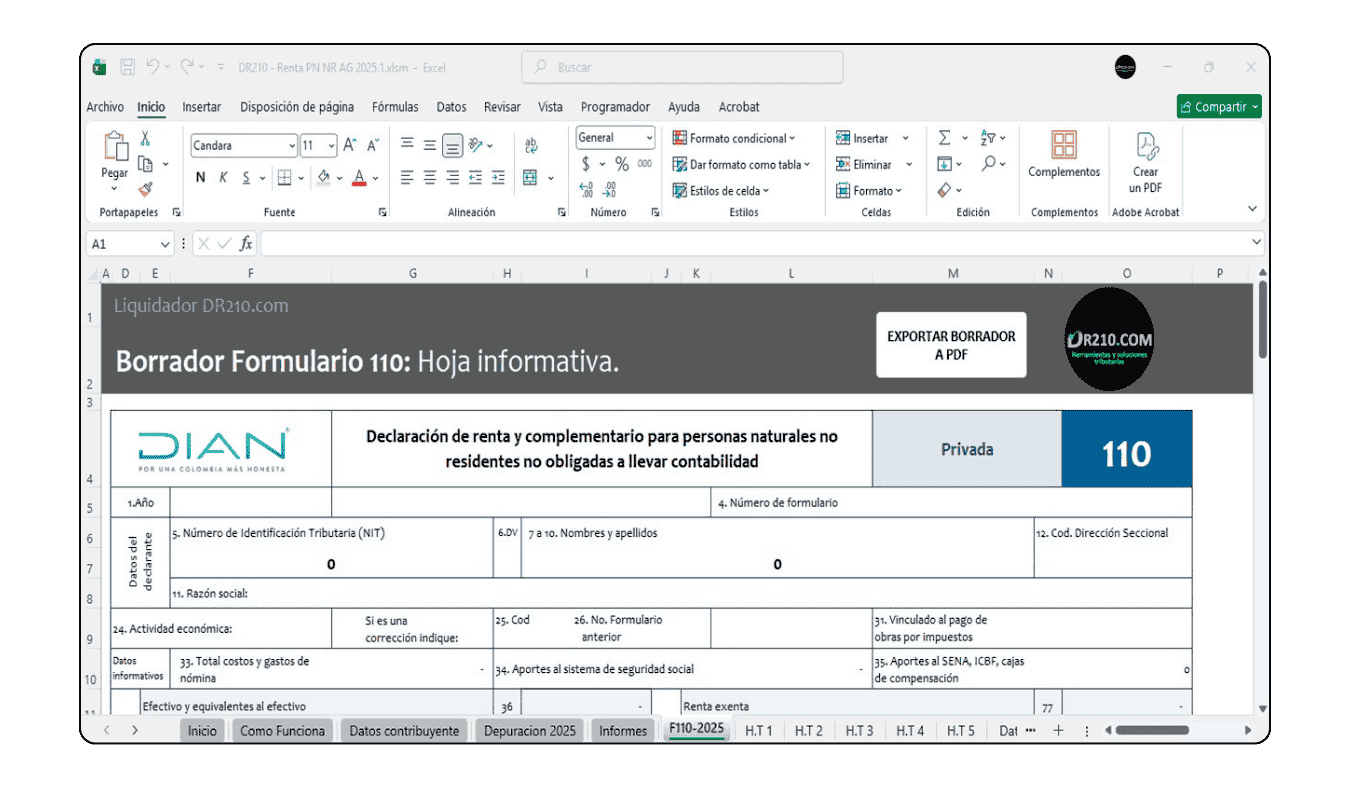
Task: Apply bold with the Negrita icon
Action: [201, 177]
